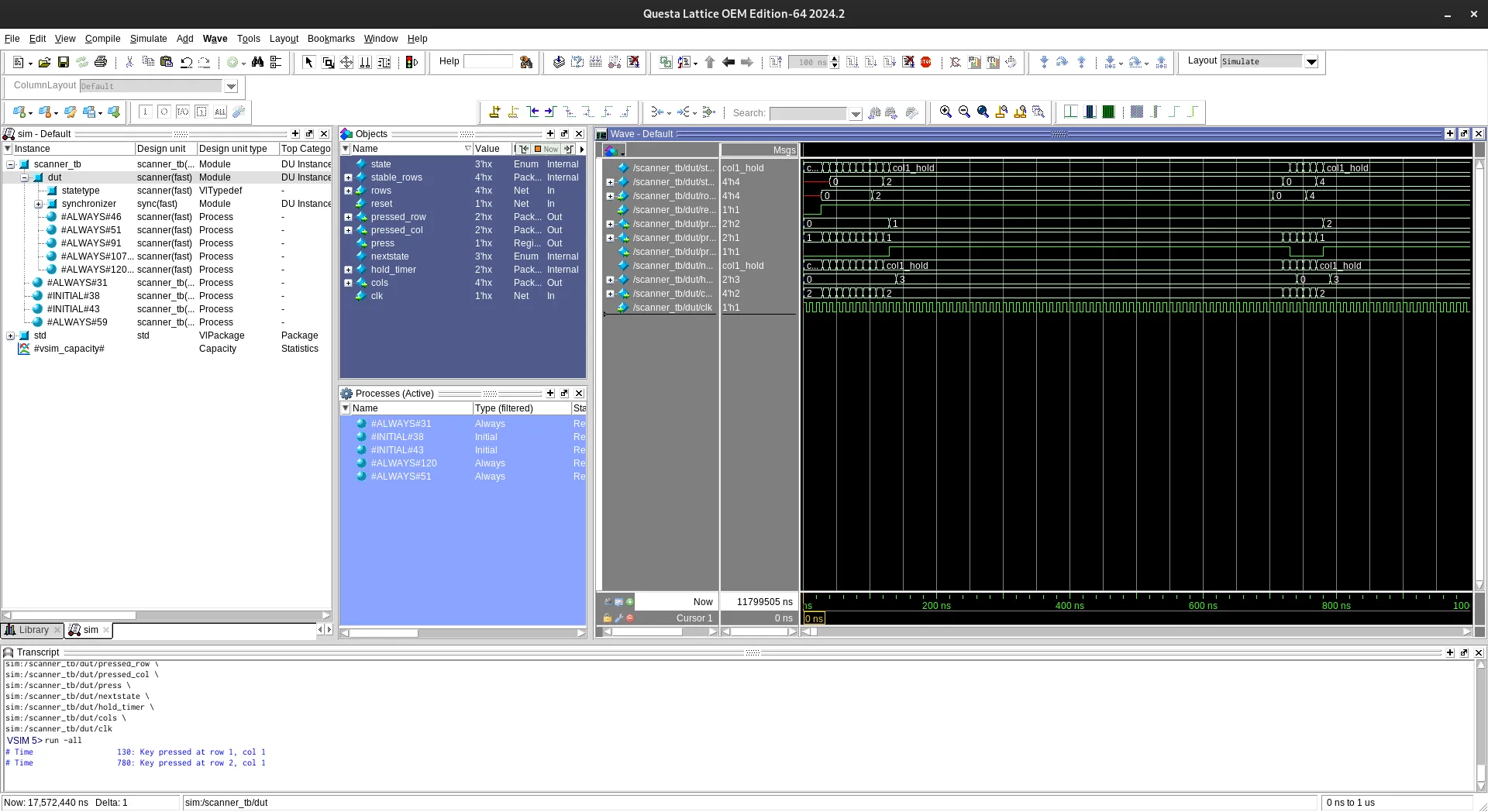
Task: Click in the Transcript VSIM command prompt
Action: coord(85,741)
